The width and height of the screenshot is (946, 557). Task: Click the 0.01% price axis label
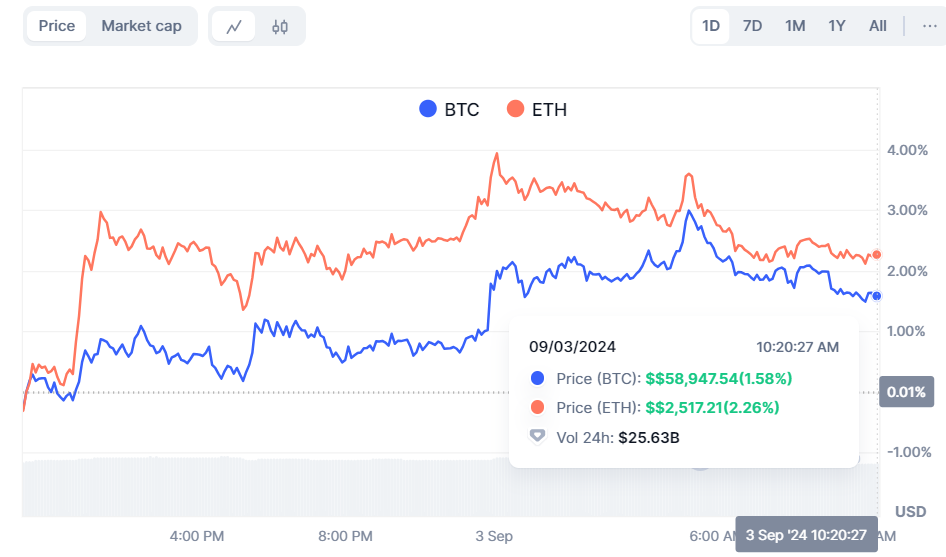coord(905,392)
